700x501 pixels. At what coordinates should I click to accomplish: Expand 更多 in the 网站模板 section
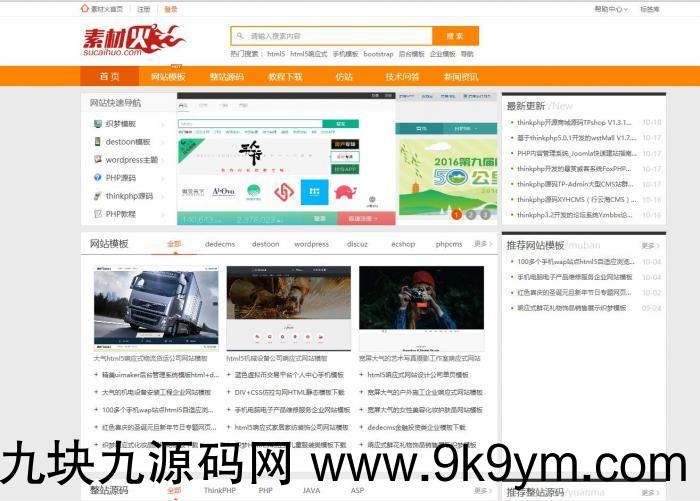pyautogui.click(x=482, y=244)
